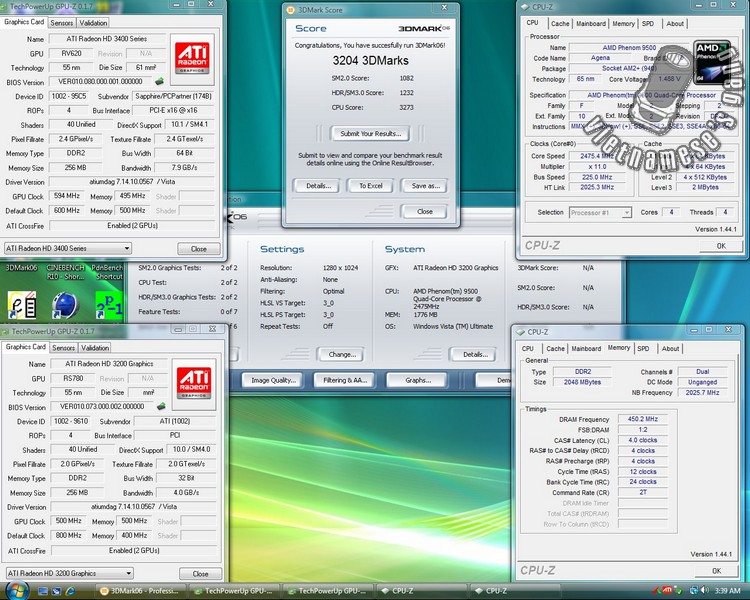Open the green 2^p-1 Prime desktop shortcut
Viewport: 750px width, 600px height.
(x=109, y=305)
